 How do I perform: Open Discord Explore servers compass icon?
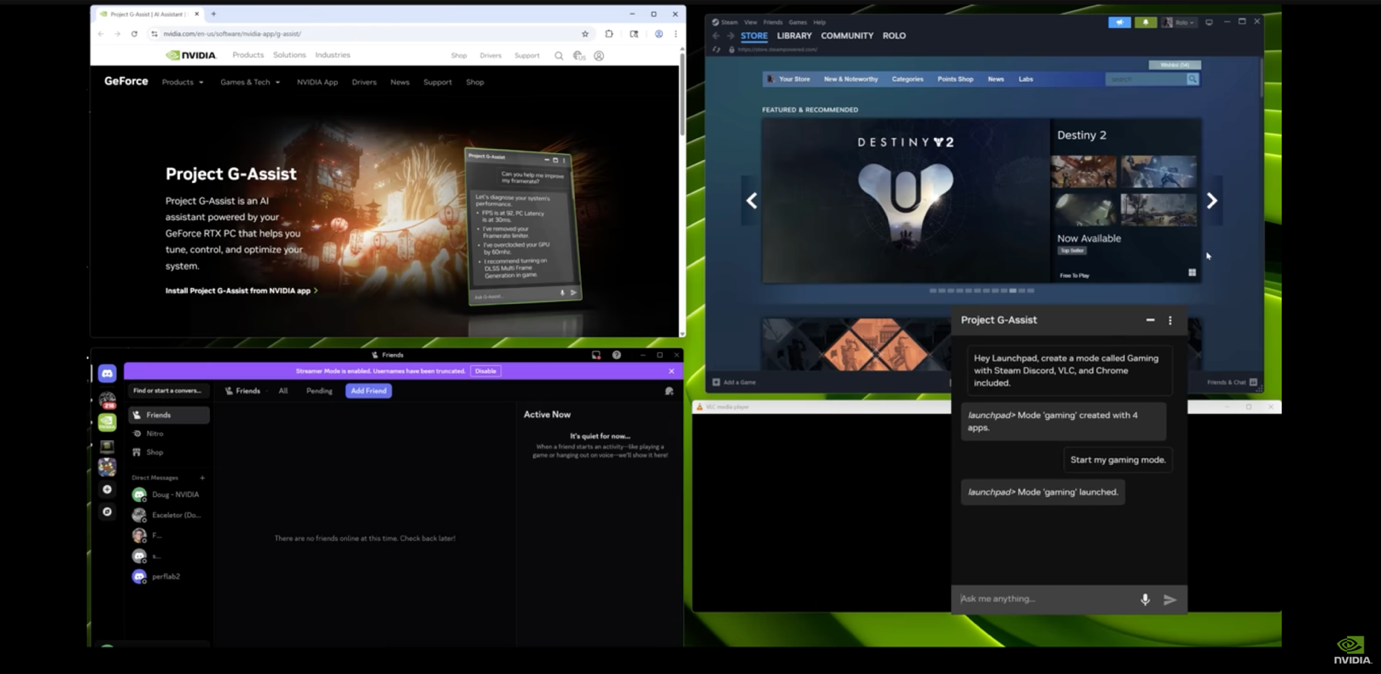coord(107,512)
